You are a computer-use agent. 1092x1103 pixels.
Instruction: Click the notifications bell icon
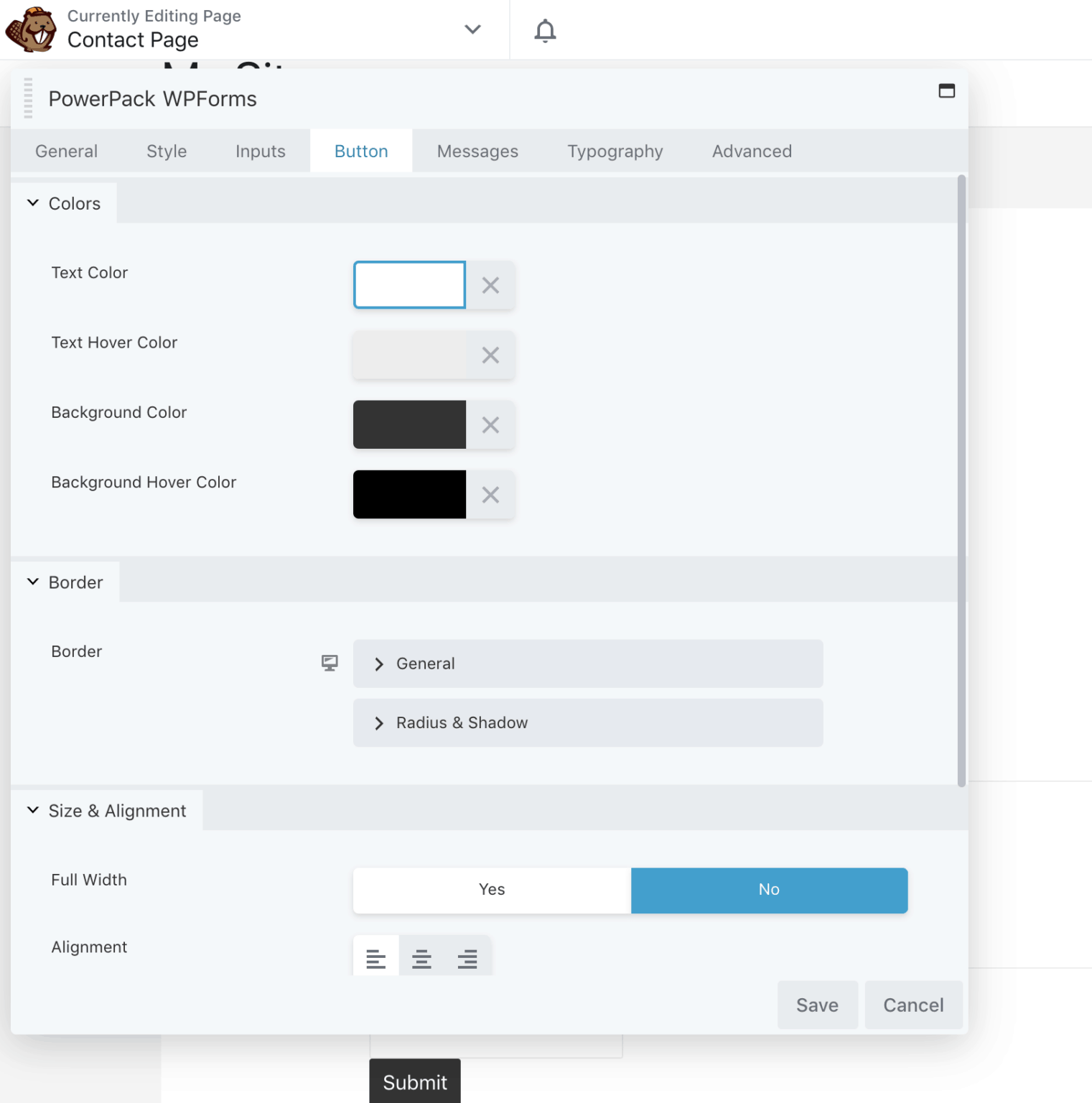point(545,30)
